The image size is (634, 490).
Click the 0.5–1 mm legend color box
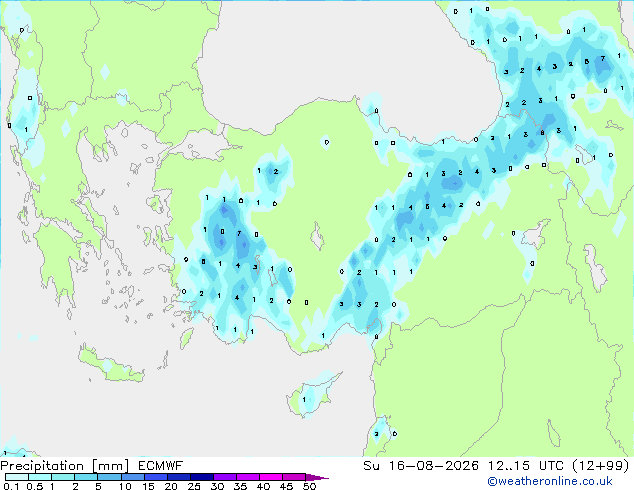(x=40, y=477)
